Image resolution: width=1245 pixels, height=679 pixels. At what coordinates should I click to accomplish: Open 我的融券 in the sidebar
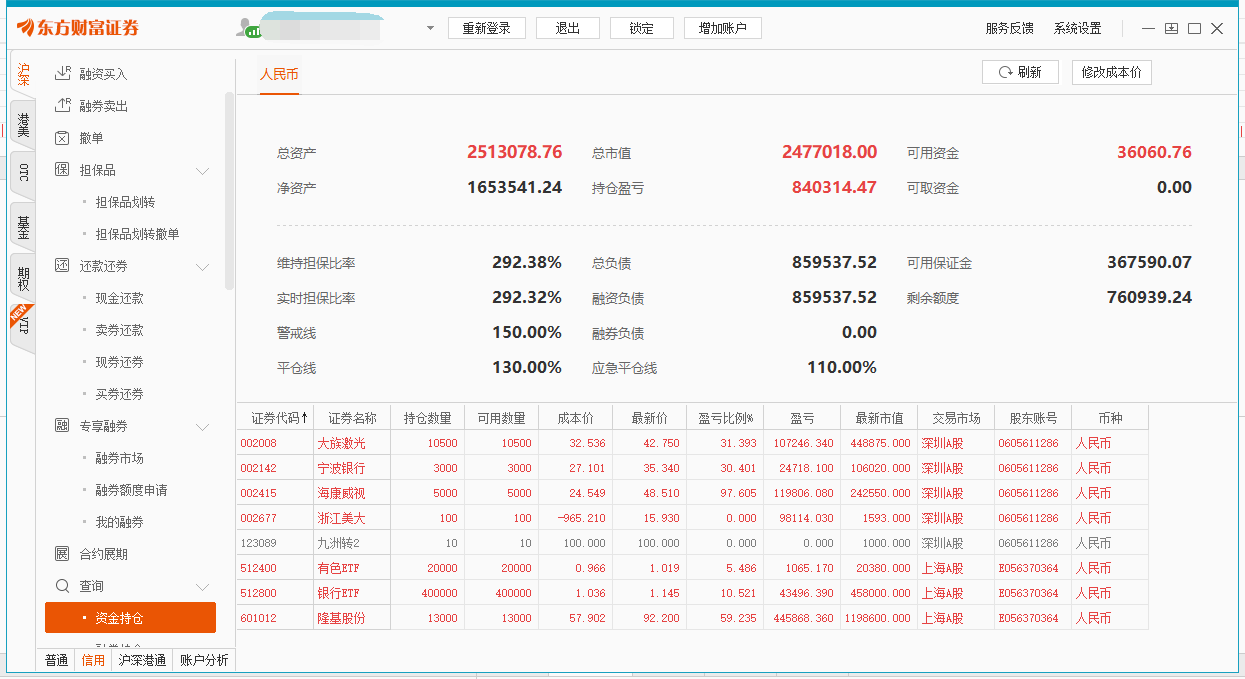pos(119,522)
